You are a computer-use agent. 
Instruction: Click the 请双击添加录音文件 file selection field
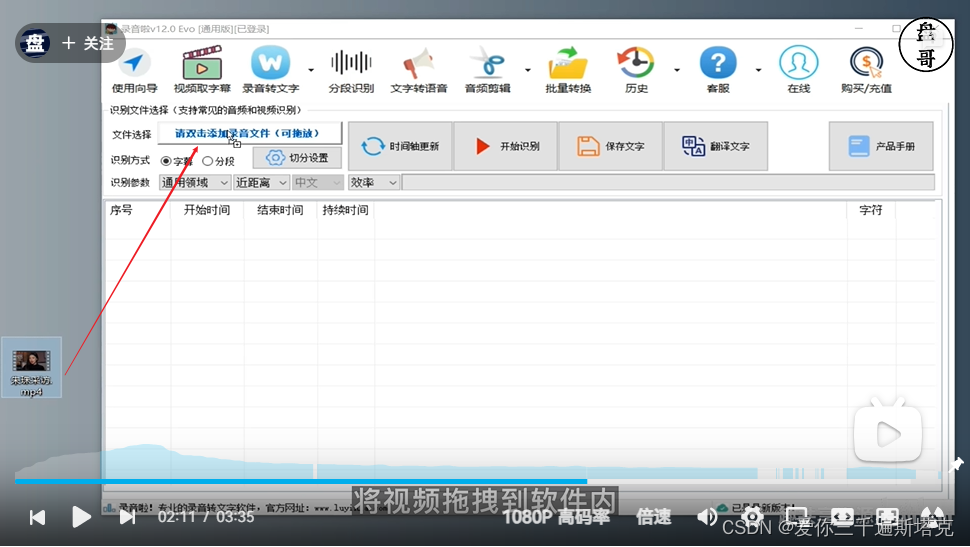[249, 133]
